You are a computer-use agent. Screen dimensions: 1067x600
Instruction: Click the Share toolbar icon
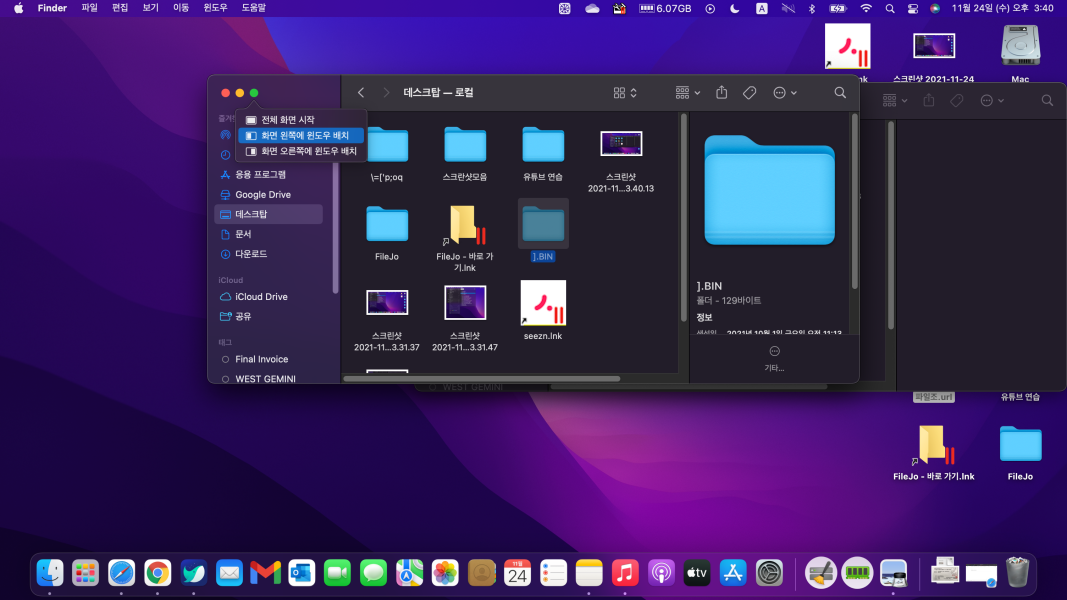tap(721, 93)
